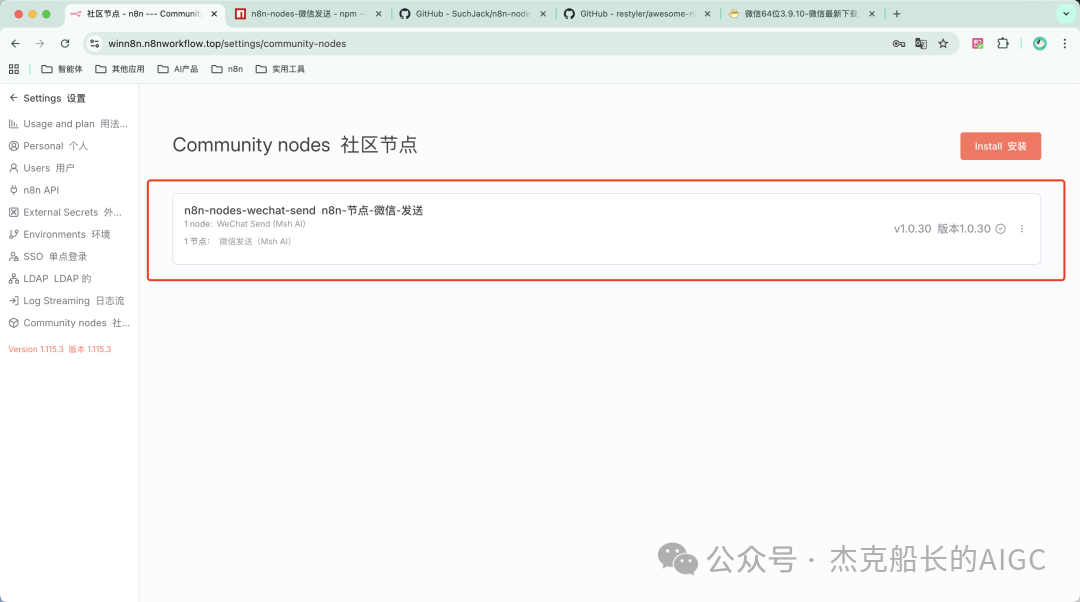1080x602 pixels.
Task: Click the v1.0.30 version text
Action: 912,229
